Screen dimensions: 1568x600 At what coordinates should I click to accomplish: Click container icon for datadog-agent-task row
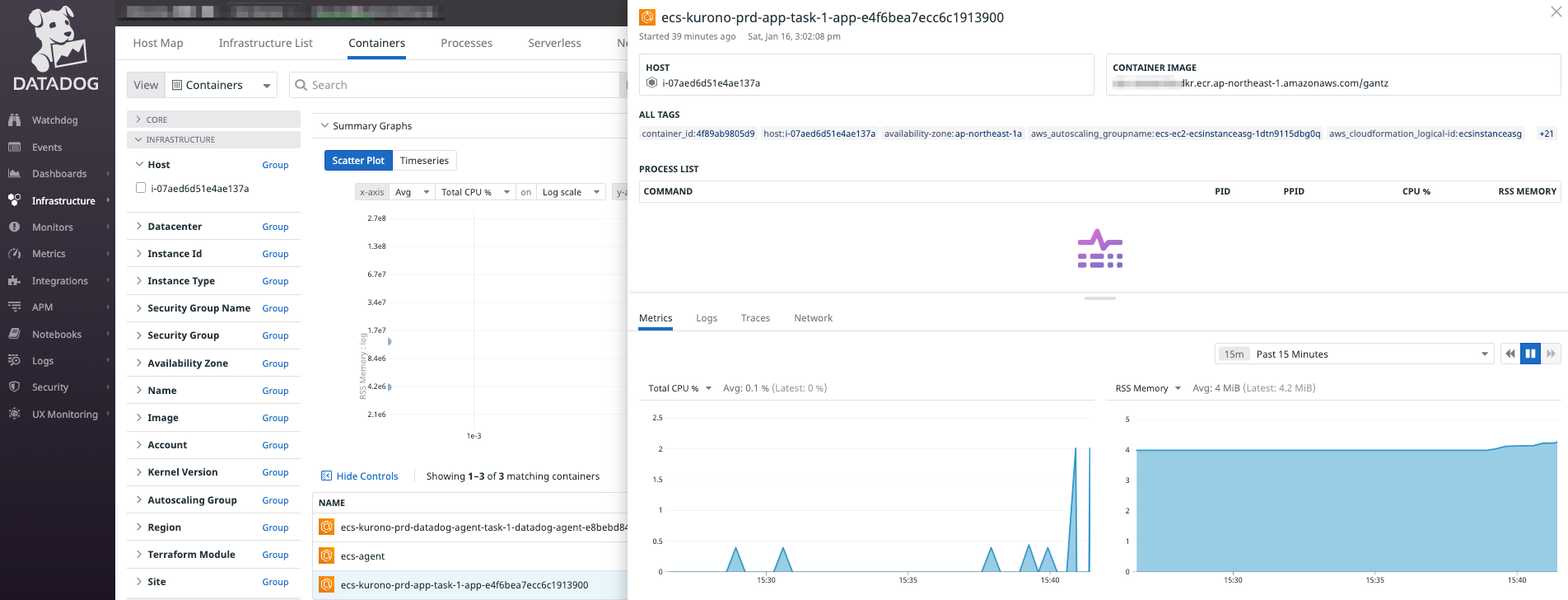coord(327,527)
